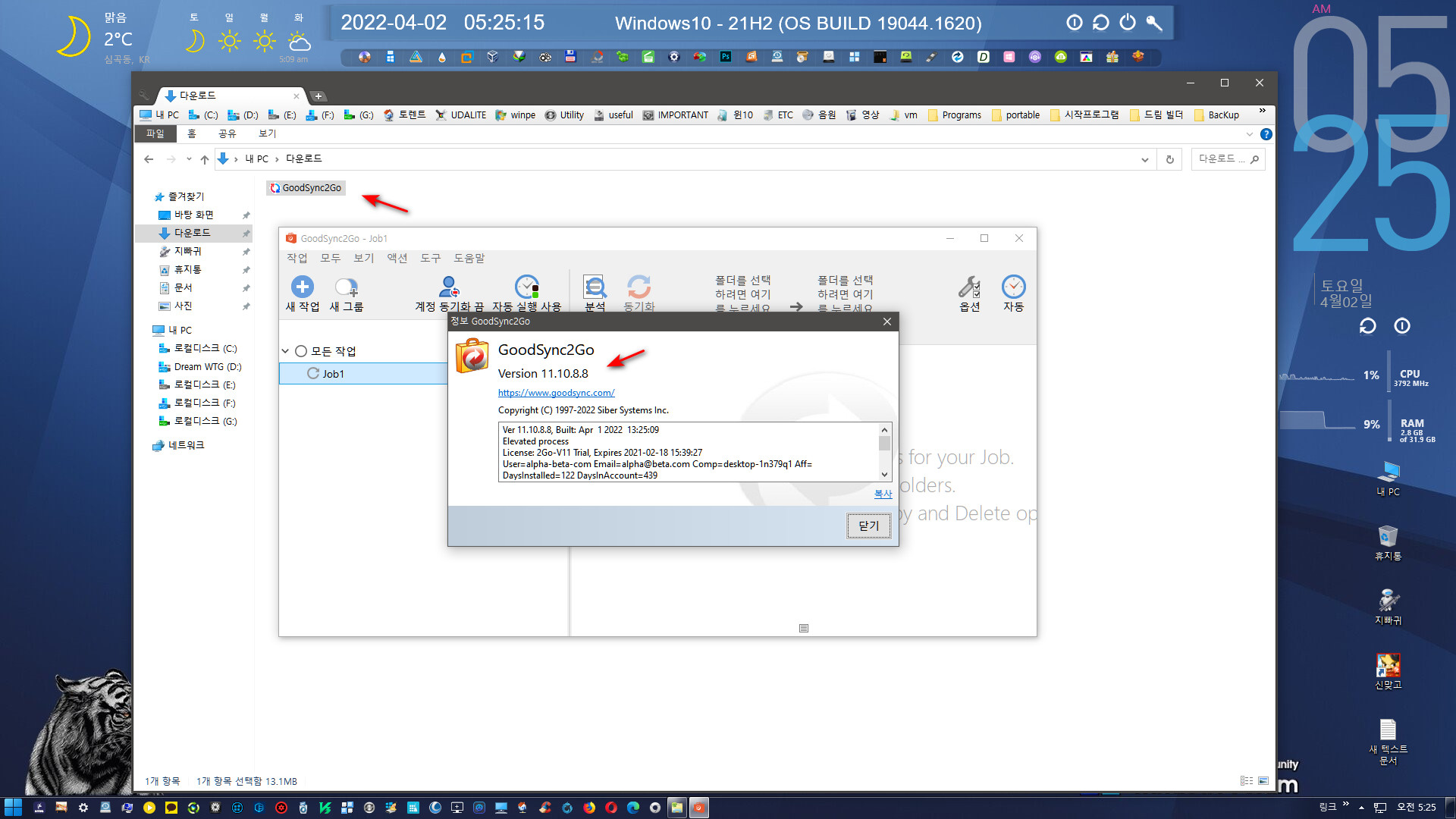Click the Analyze (분석) toolbar icon

click(595, 287)
